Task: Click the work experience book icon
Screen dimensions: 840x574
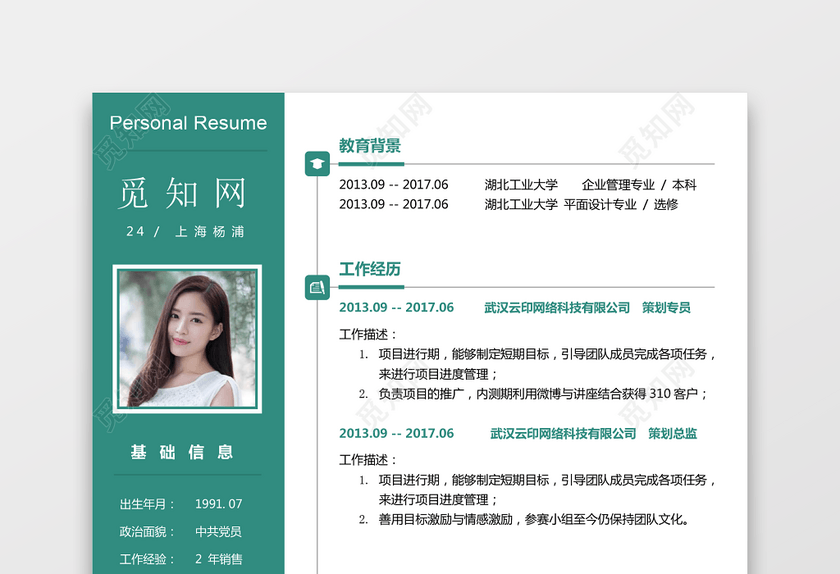Action: point(317,287)
